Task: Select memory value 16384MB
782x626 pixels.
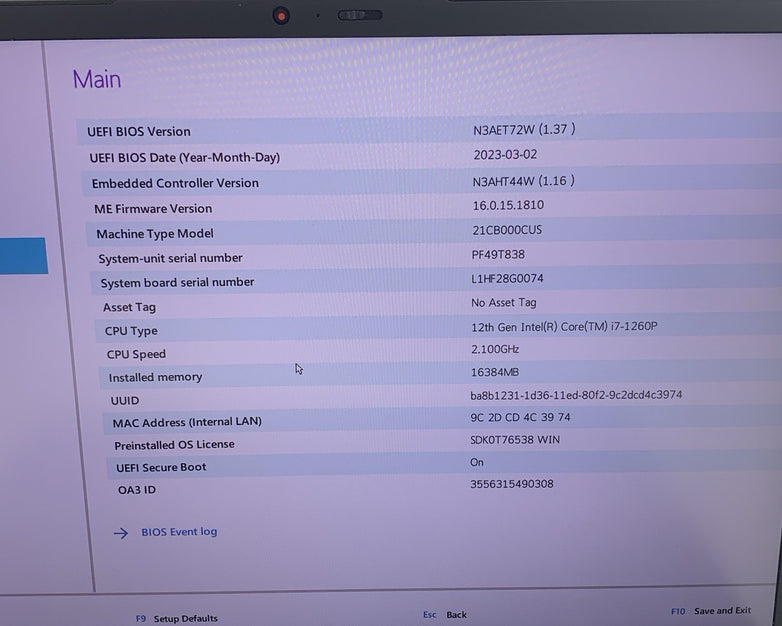Action: pyautogui.click(x=495, y=372)
